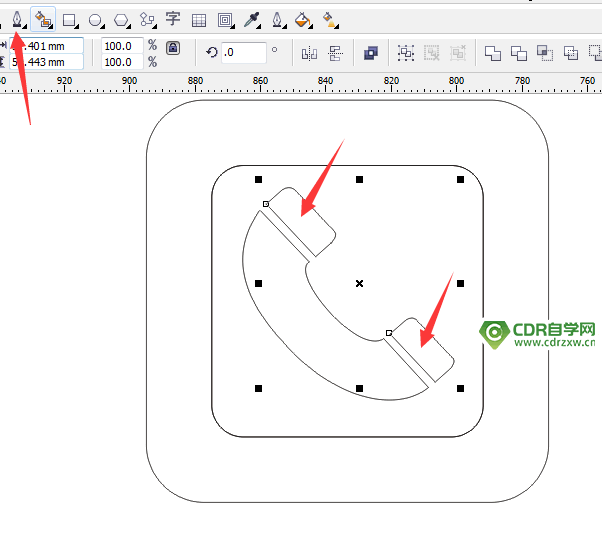This screenshot has width=602, height=541.
Task: Click ruler mark 800
Action: click(x=456, y=81)
